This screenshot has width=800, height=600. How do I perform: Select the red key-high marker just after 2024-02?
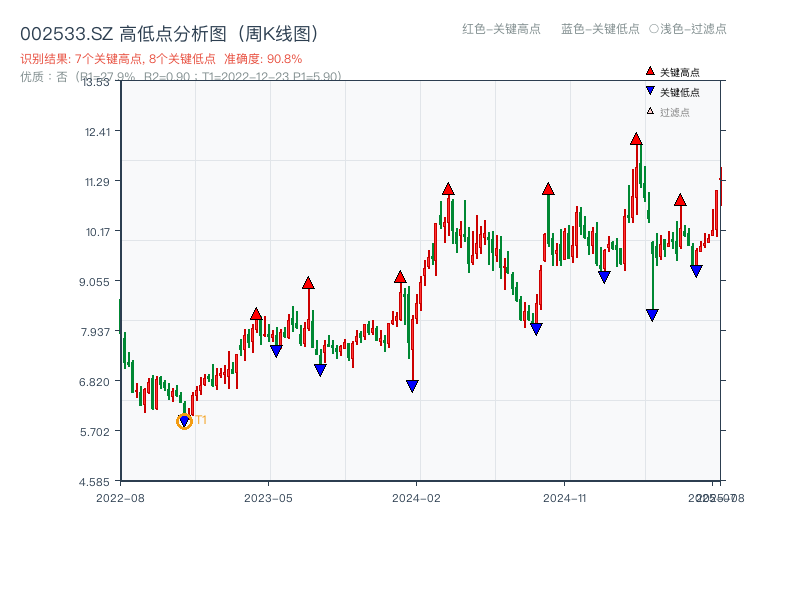(x=448, y=189)
